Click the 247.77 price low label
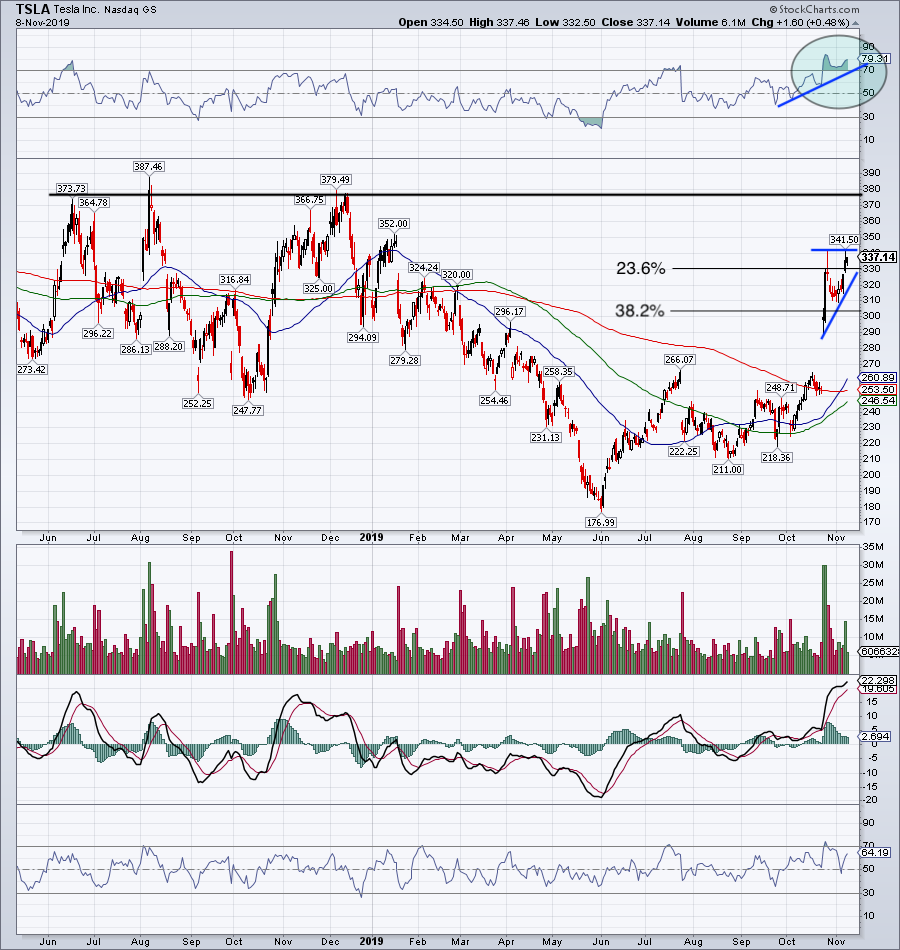The height and width of the screenshot is (950, 900). tap(247, 410)
